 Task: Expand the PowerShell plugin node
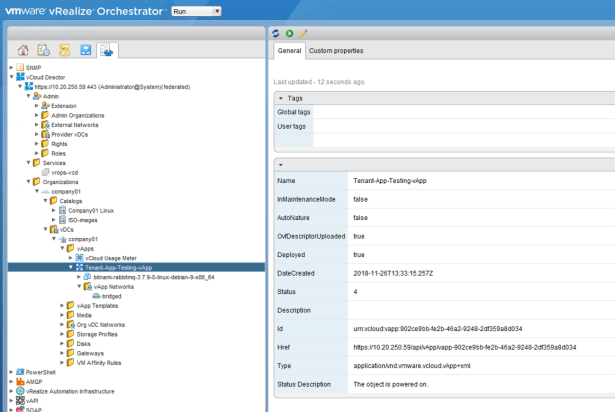pos(11,372)
